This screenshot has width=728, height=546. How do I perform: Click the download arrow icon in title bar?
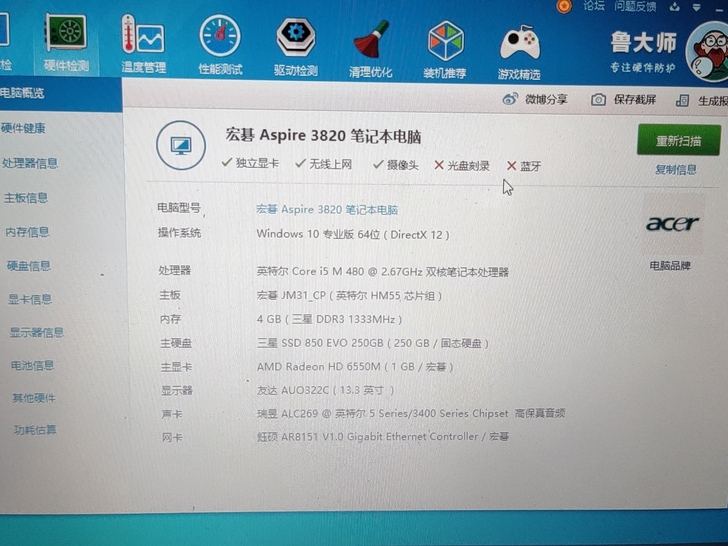675,7
